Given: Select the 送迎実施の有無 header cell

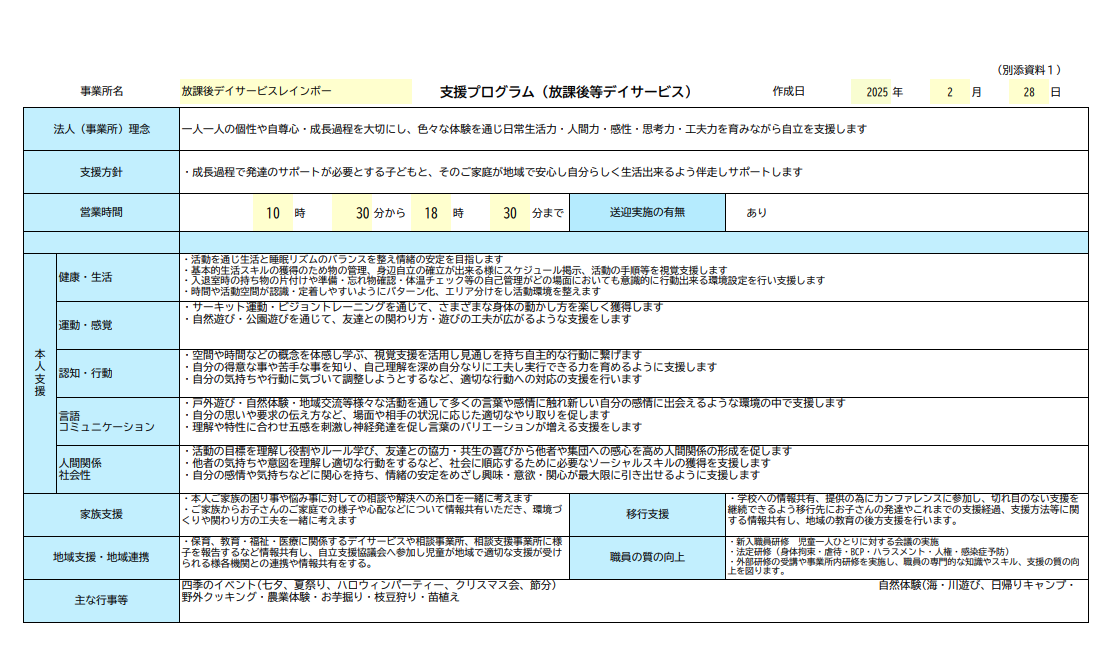Looking at the screenshot, I should point(648,212).
